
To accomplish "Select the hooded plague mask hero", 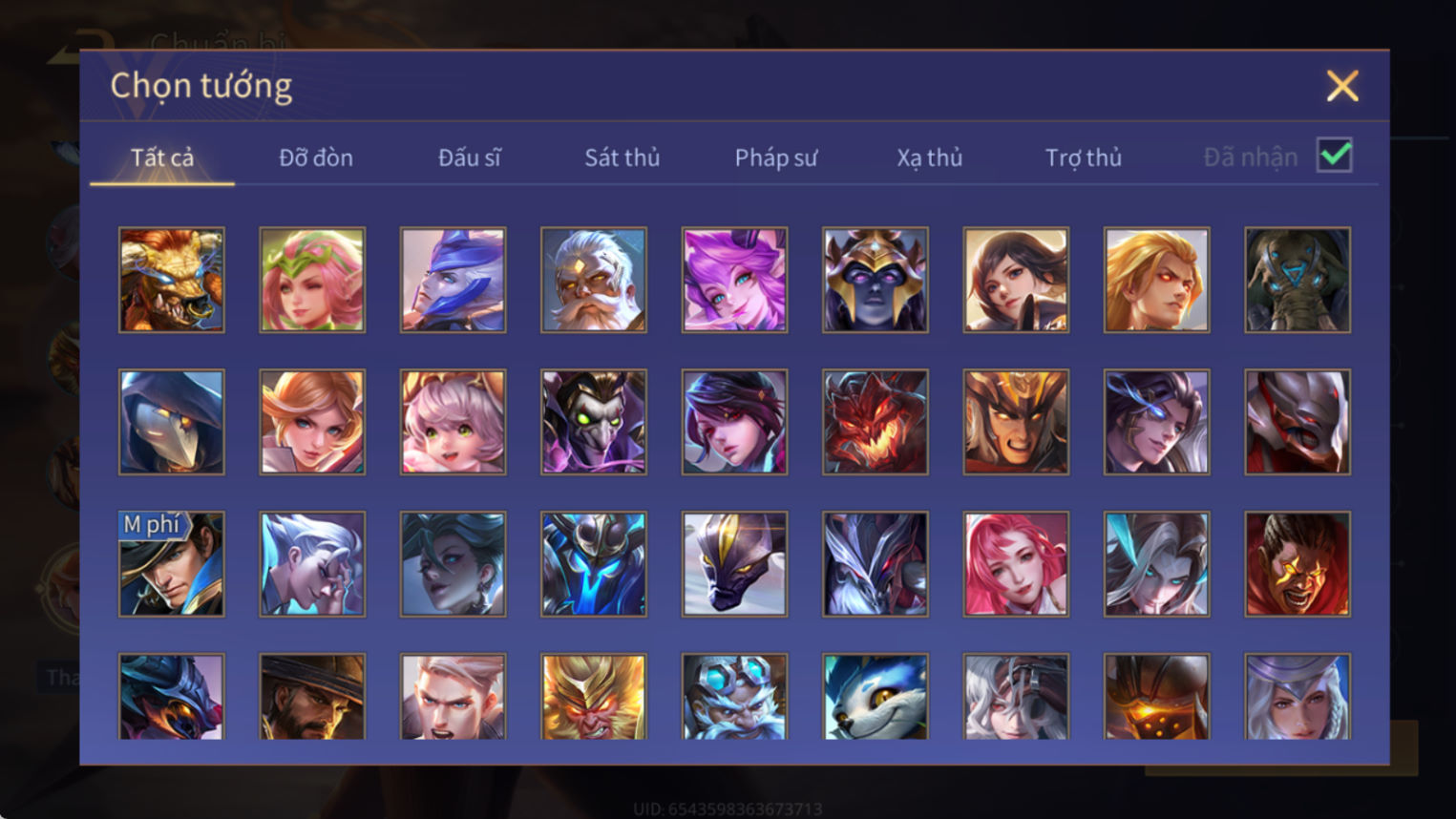I will 172,422.
